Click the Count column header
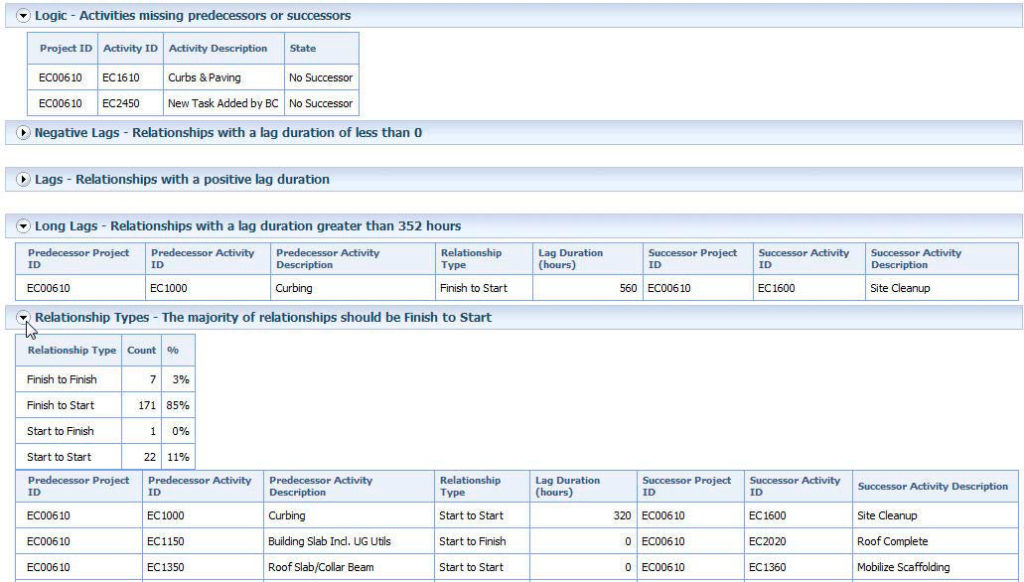The width and height of the screenshot is (1024, 582). tap(141, 351)
